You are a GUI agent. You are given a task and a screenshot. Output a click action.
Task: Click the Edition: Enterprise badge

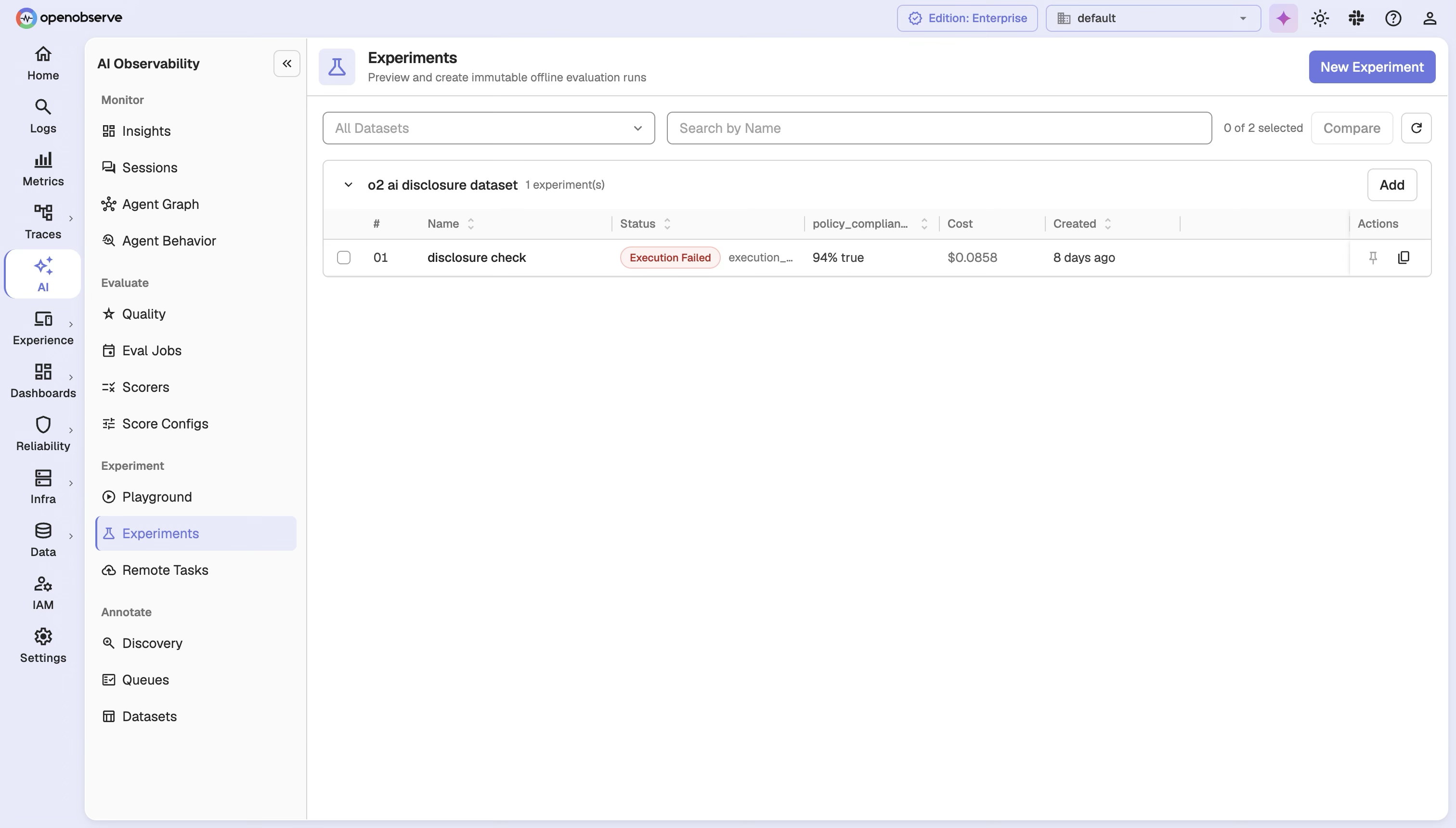pyautogui.click(x=967, y=18)
